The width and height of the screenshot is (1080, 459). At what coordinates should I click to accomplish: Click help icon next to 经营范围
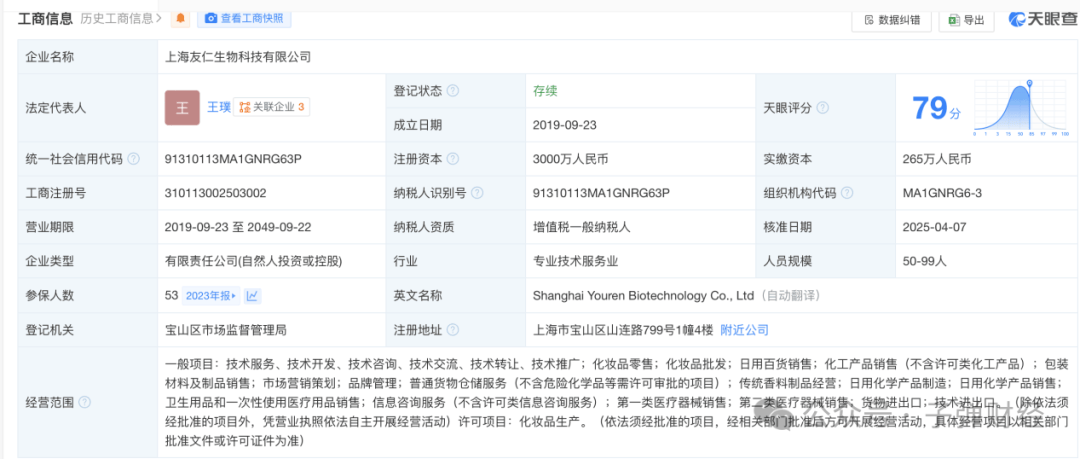click(84, 402)
